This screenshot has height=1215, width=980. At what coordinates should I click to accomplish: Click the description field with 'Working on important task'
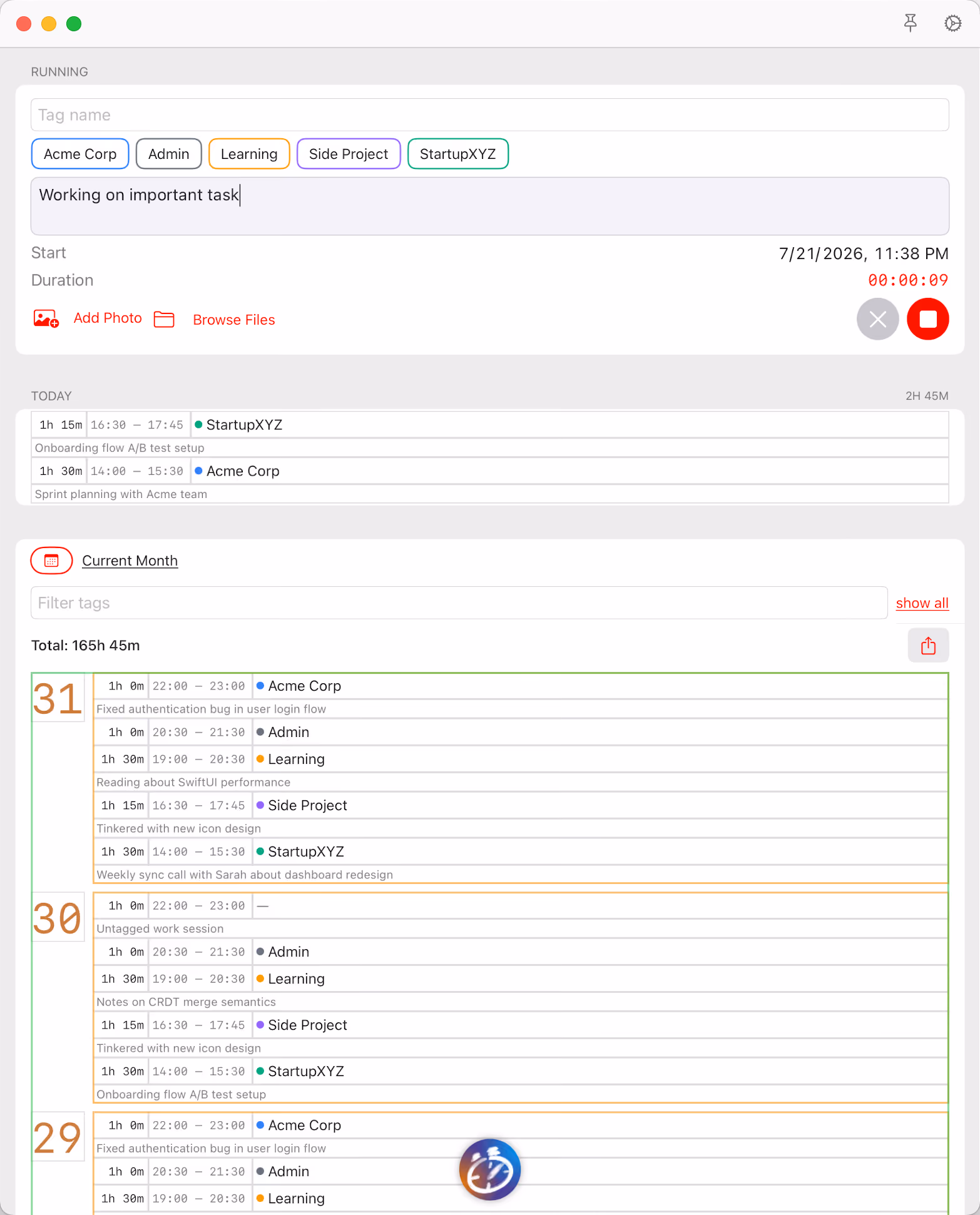click(490, 206)
